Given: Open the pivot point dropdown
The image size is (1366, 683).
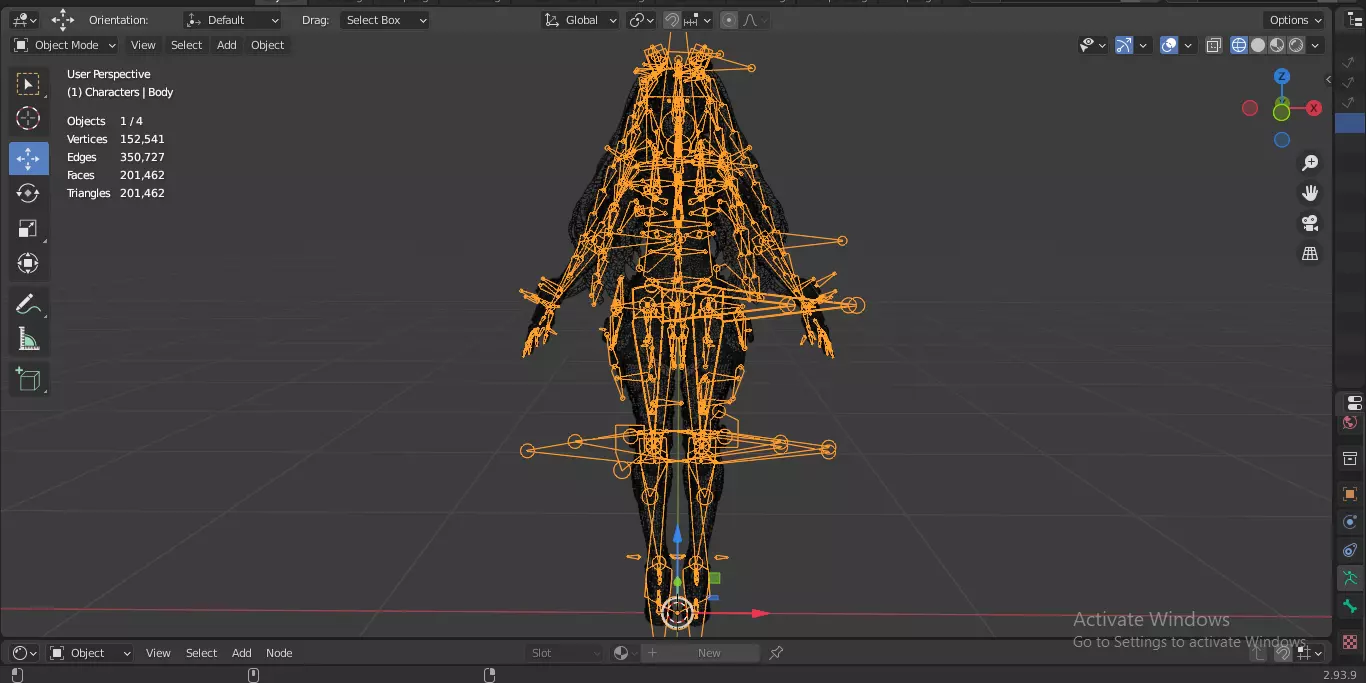Looking at the screenshot, I should pos(641,20).
